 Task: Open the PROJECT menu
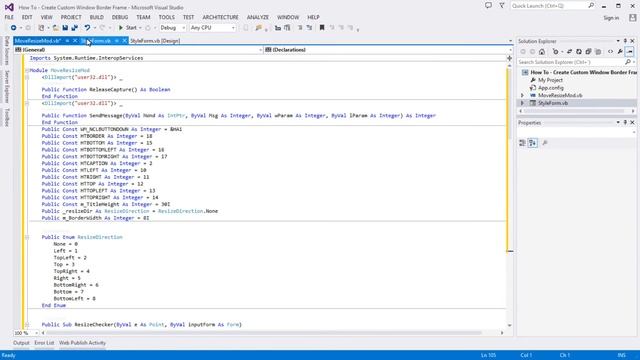[71, 18]
